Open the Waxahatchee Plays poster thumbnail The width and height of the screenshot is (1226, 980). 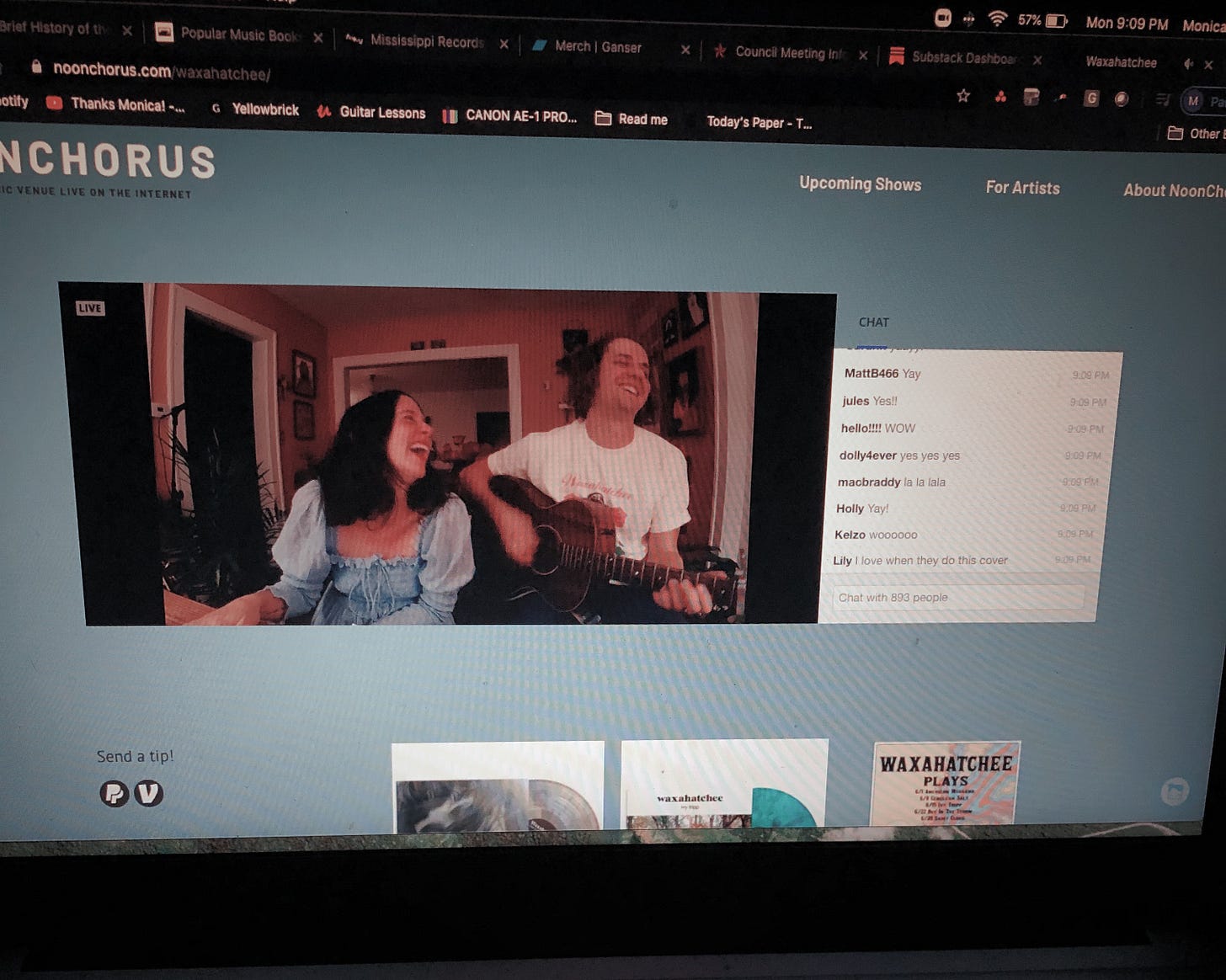945,783
